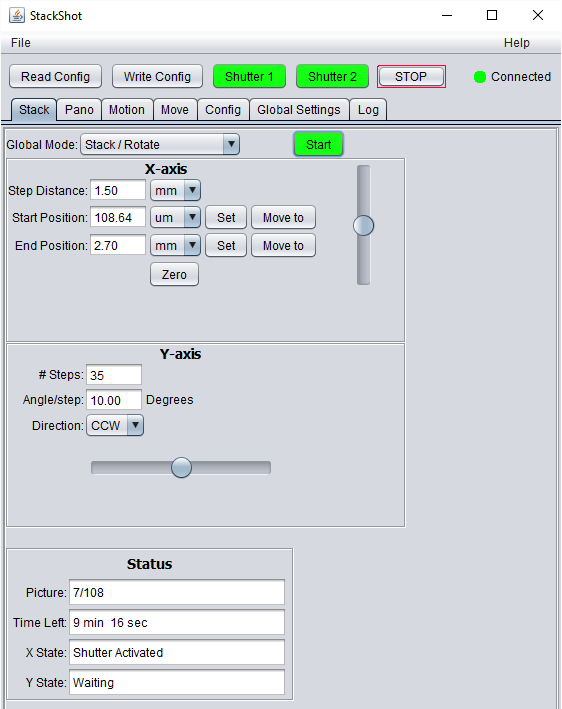
Task: Open the Start Position um unit dropdown
Action: point(175,217)
